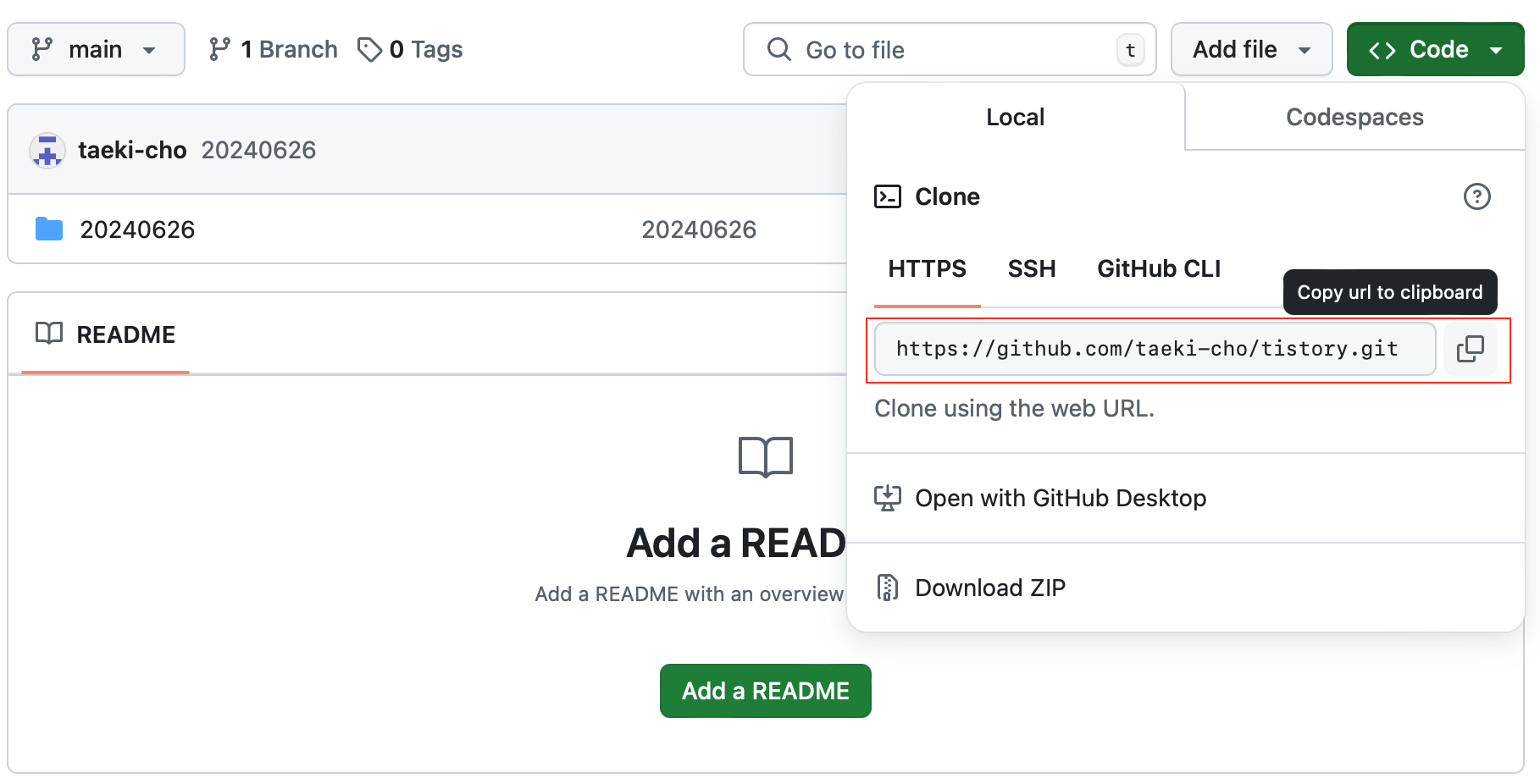
Task: Switch to GitHub CLI clone tab
Action: point(1159,269)
